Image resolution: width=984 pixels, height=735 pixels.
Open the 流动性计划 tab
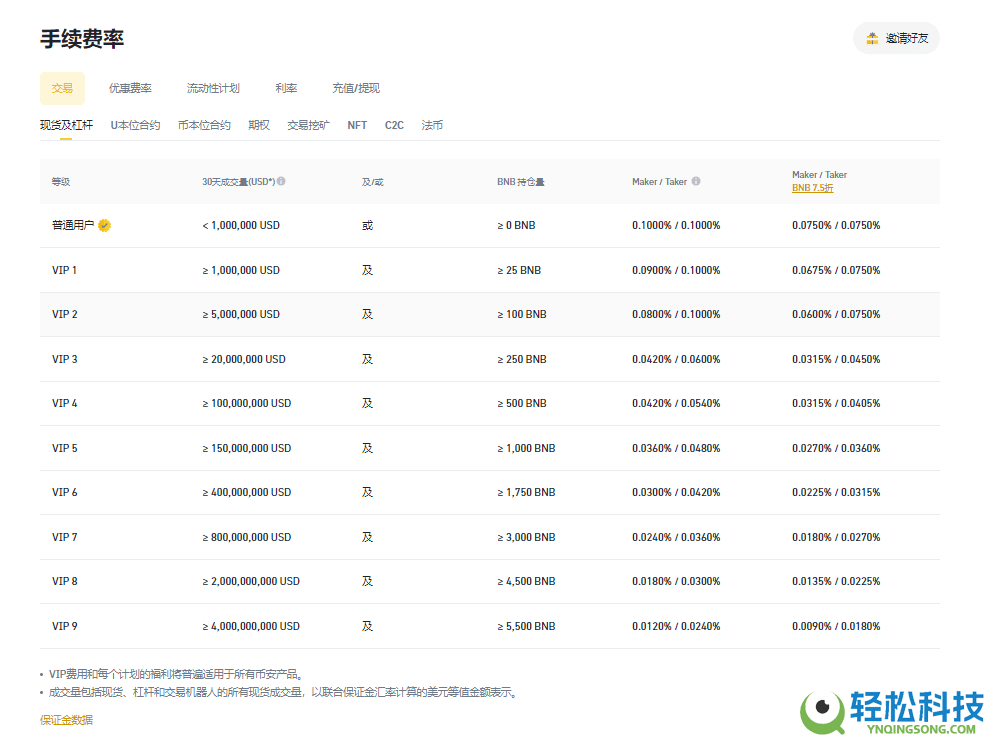tap(213, 89)
